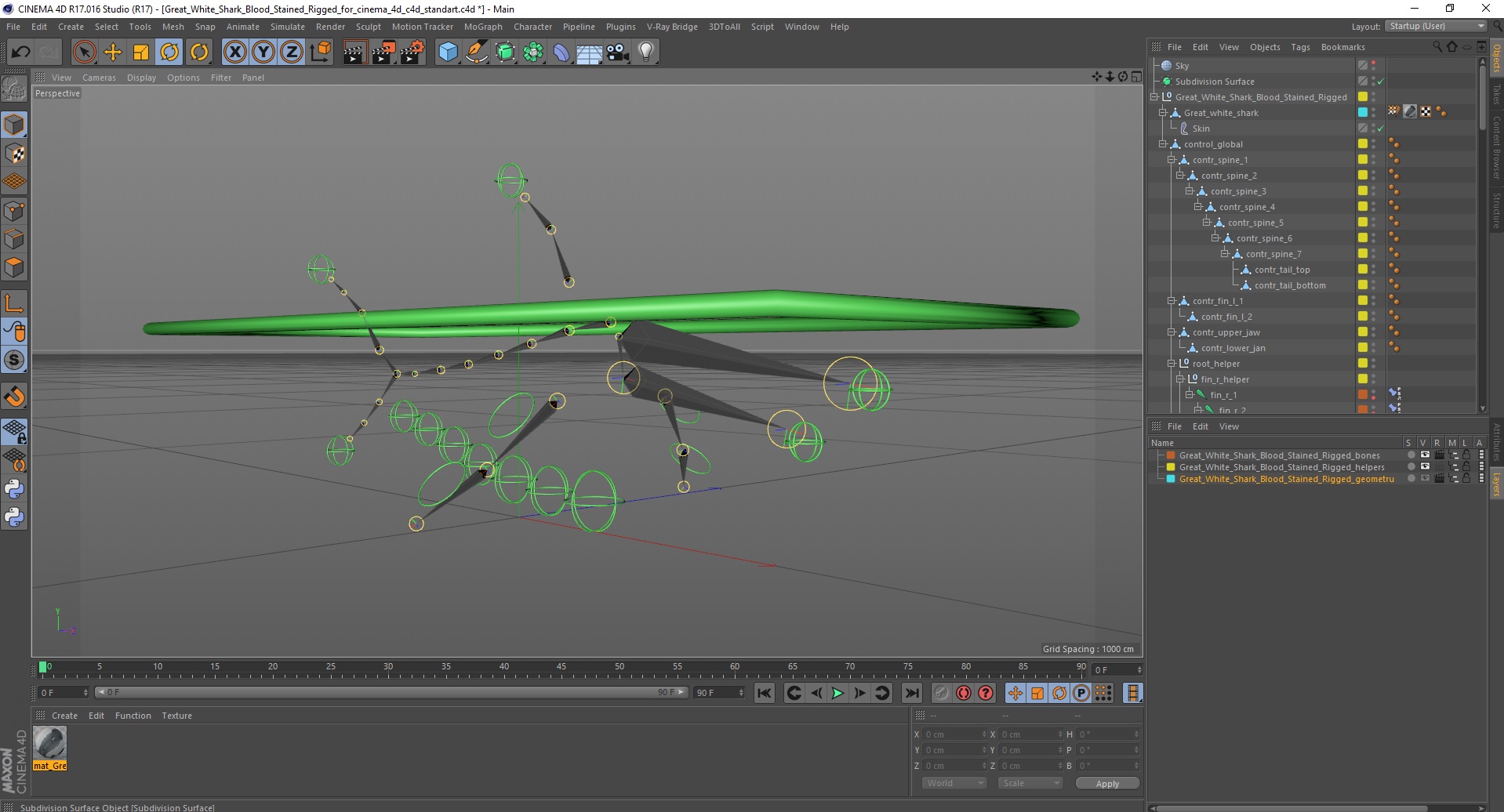Click the yellow swatch of rigged_helpers layer
Screen dimensions: 1504x812
1171,467
